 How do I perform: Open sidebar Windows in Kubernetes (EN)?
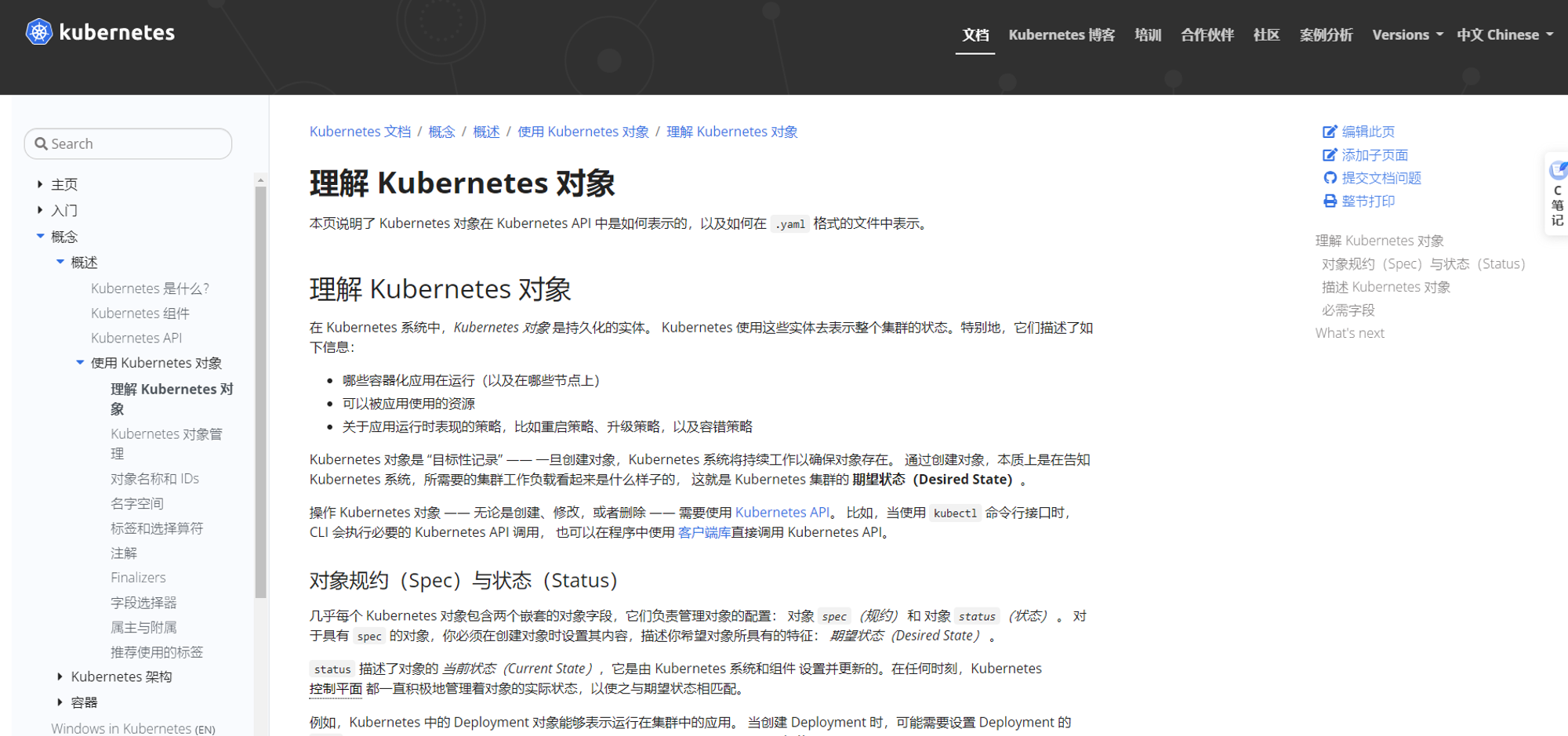point(133,728)
